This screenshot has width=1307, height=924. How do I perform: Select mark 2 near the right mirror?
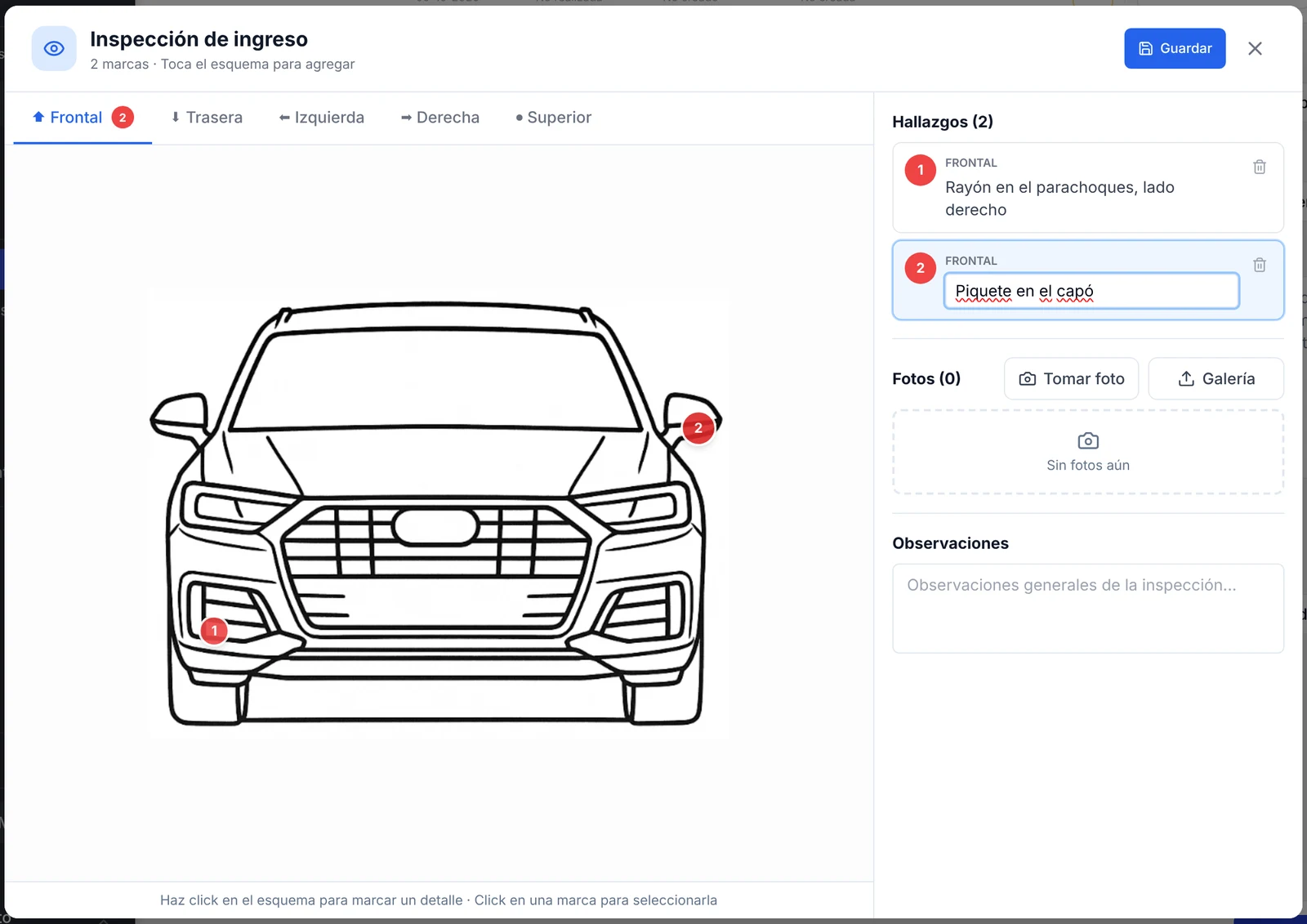coord(698,428)
